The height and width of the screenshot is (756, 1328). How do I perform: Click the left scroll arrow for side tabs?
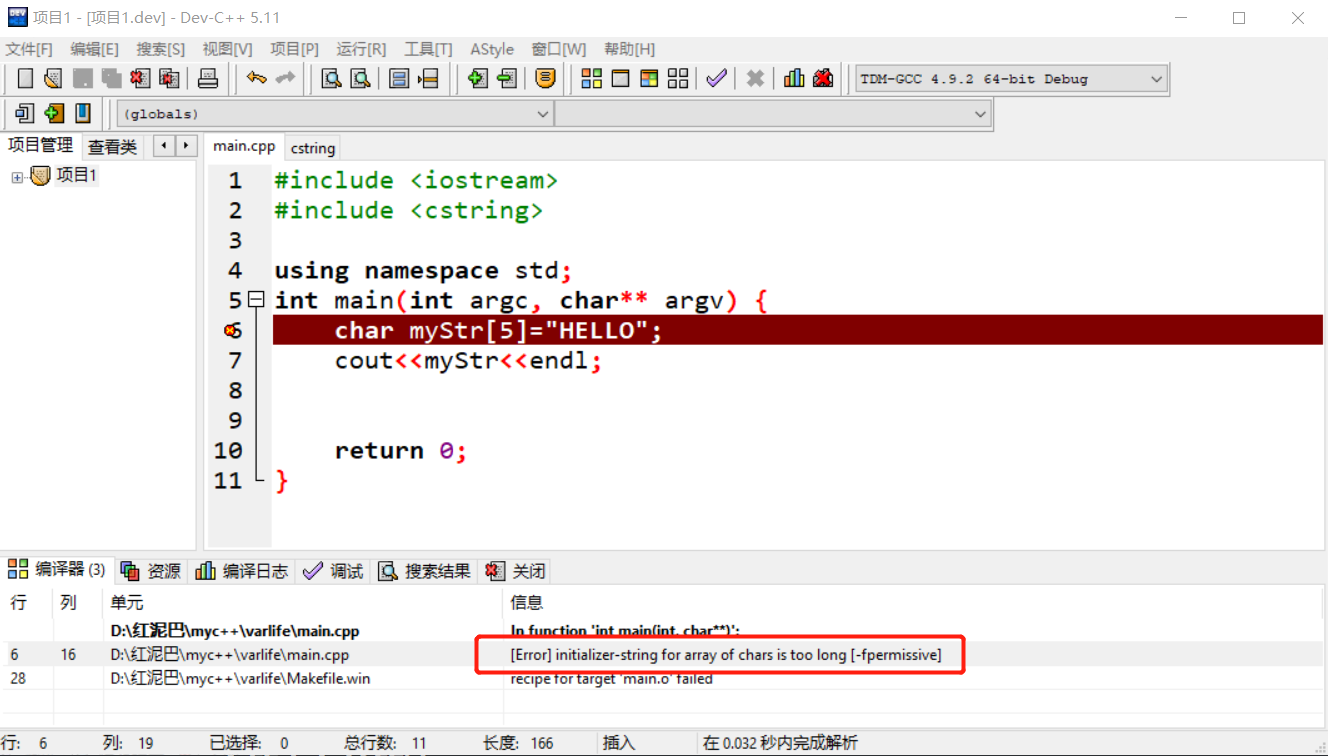(x=165, y=146)
